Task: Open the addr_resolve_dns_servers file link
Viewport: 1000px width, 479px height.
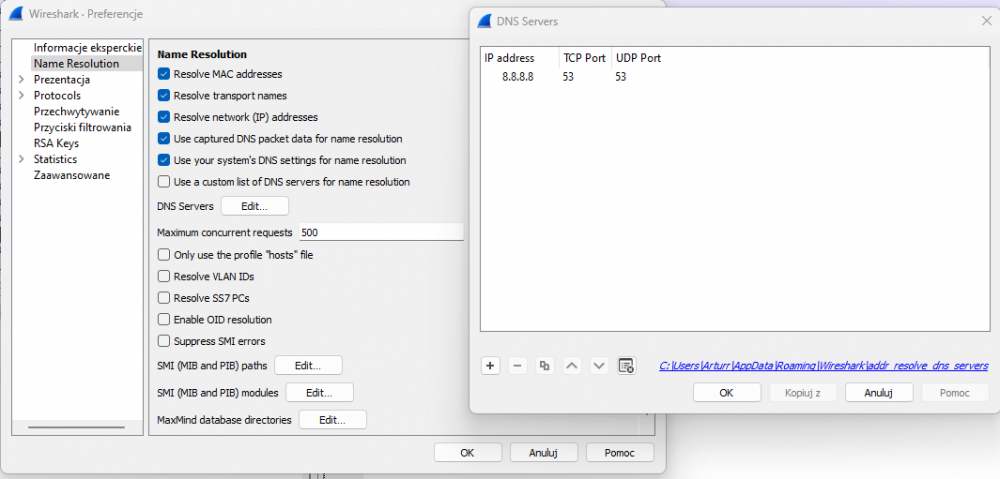Action: [x=823, y=366]
